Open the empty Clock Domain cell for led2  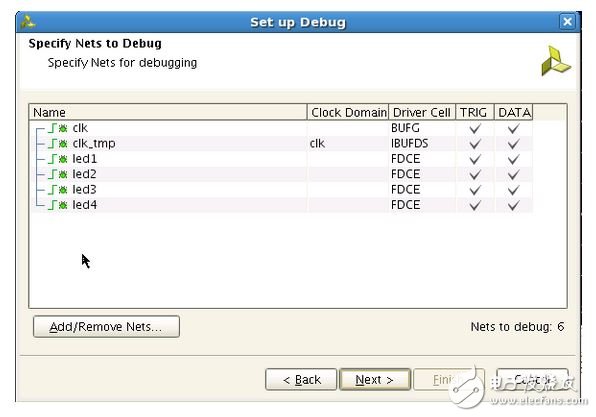[348, 174]
